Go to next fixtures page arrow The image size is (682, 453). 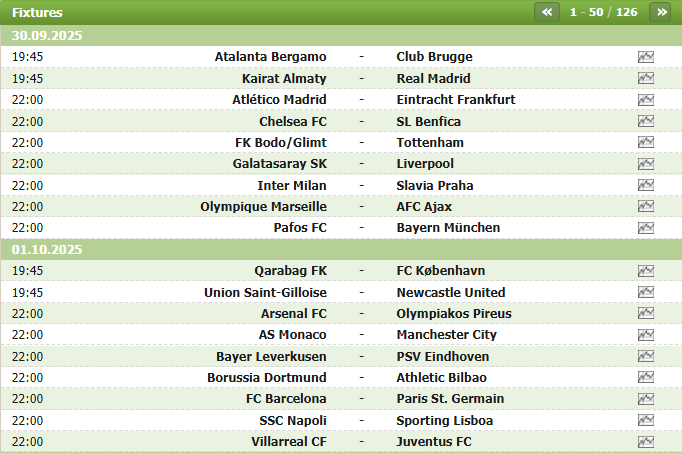(x=661, y=12)
